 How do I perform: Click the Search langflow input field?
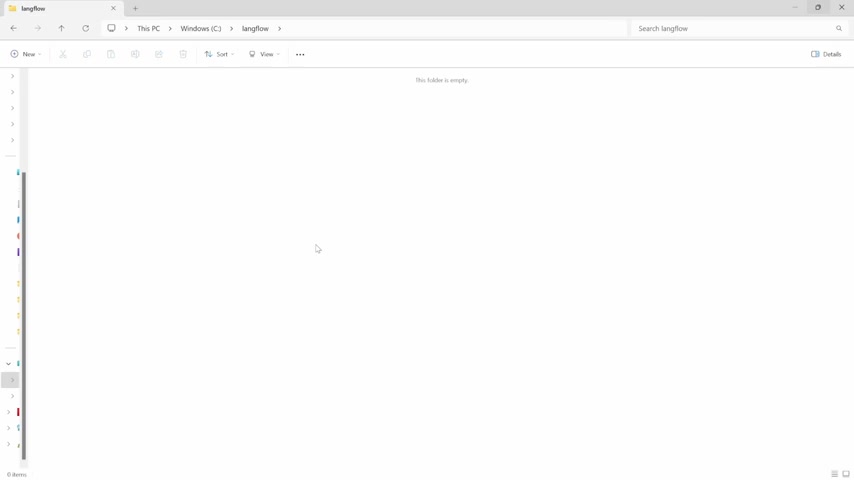pyautogui.click(x=732, y=28)
